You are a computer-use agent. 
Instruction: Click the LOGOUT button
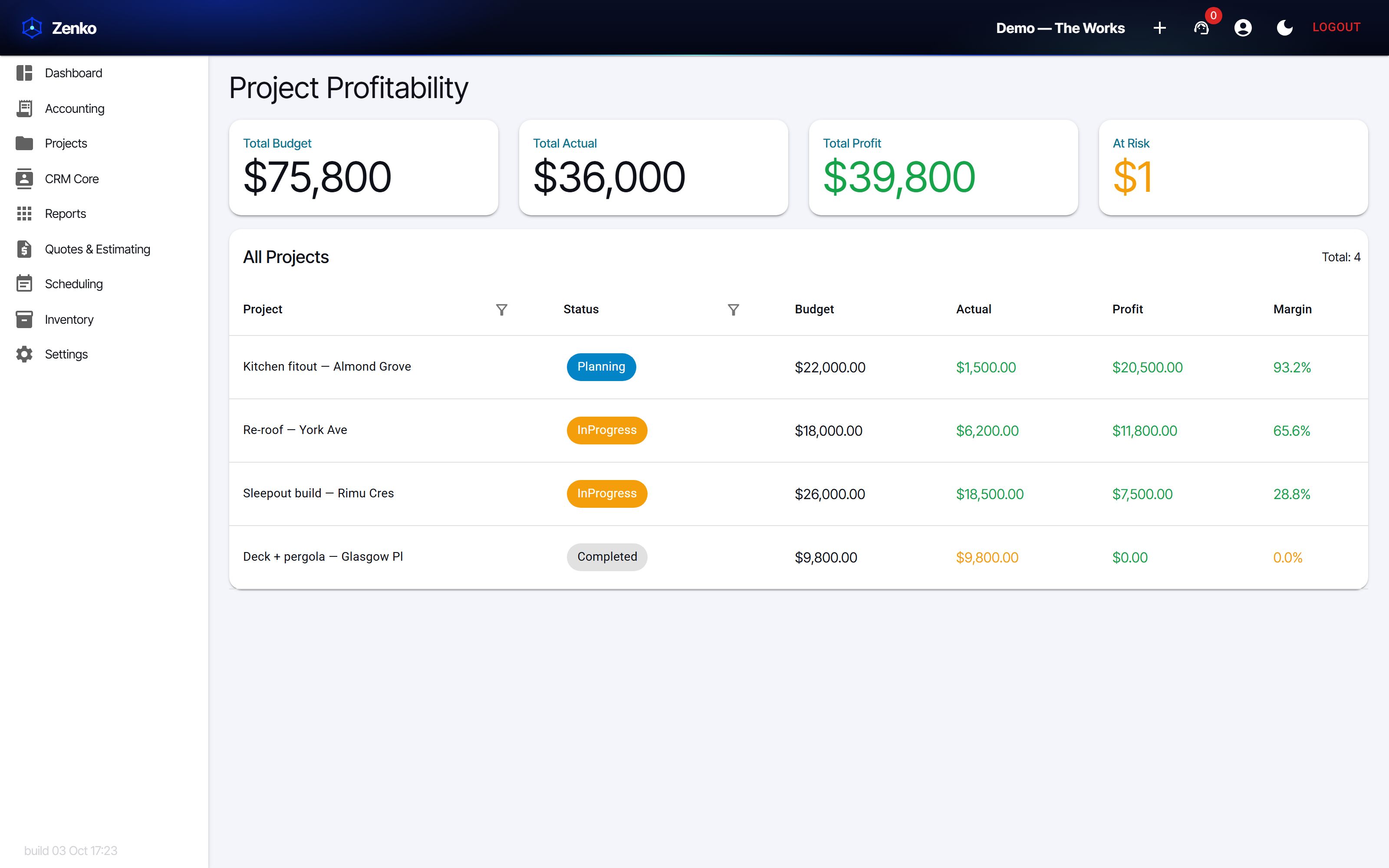click(1336, 27)
